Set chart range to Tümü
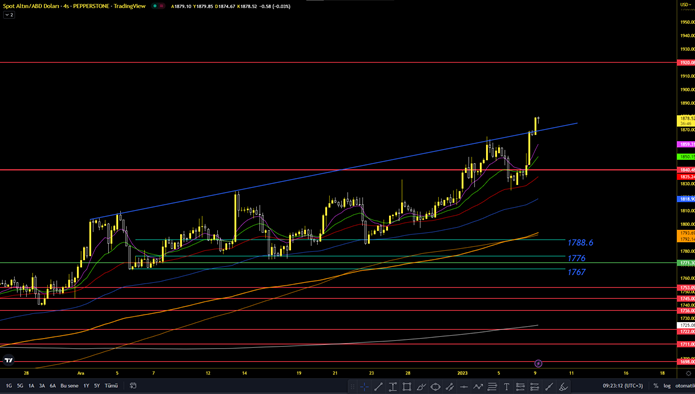This screenshot has width=695, height=394. click(x=111, y=386)
